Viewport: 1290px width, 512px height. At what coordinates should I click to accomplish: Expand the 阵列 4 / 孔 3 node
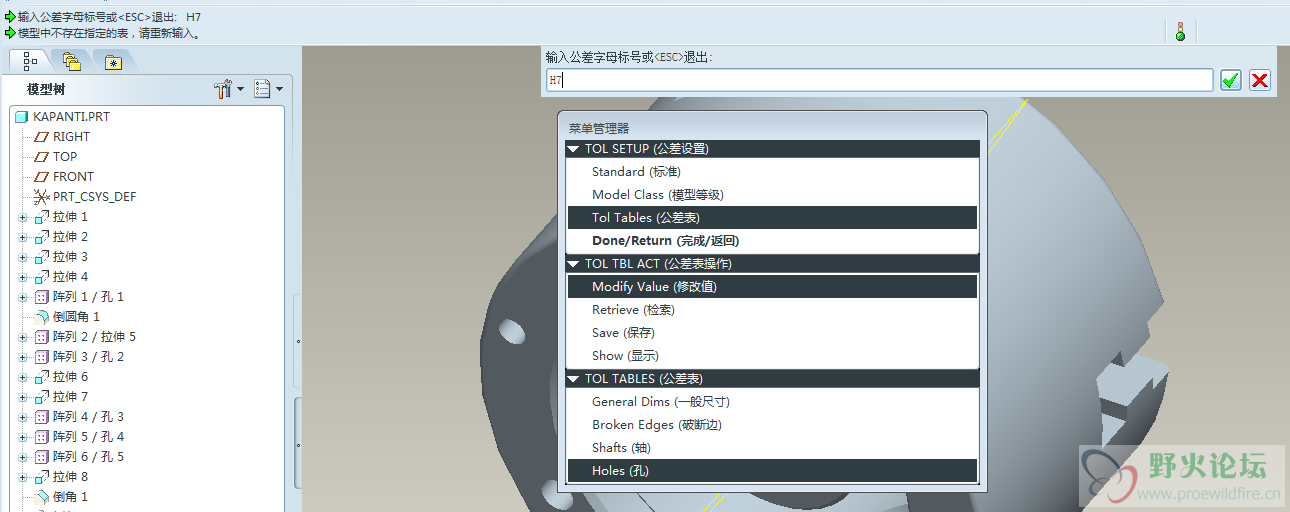[x=22, y=417]
